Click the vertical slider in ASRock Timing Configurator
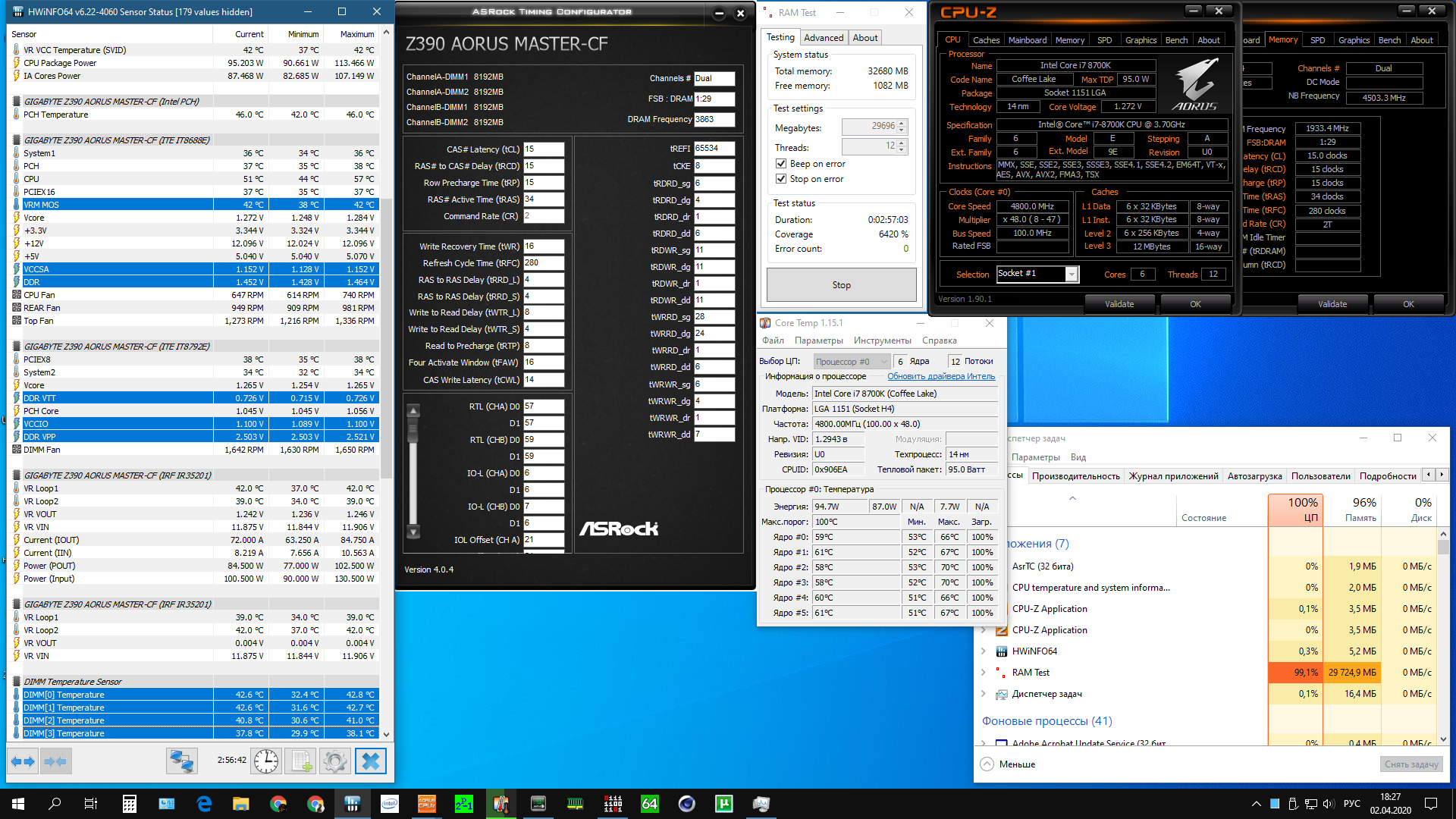 point(413,429)
